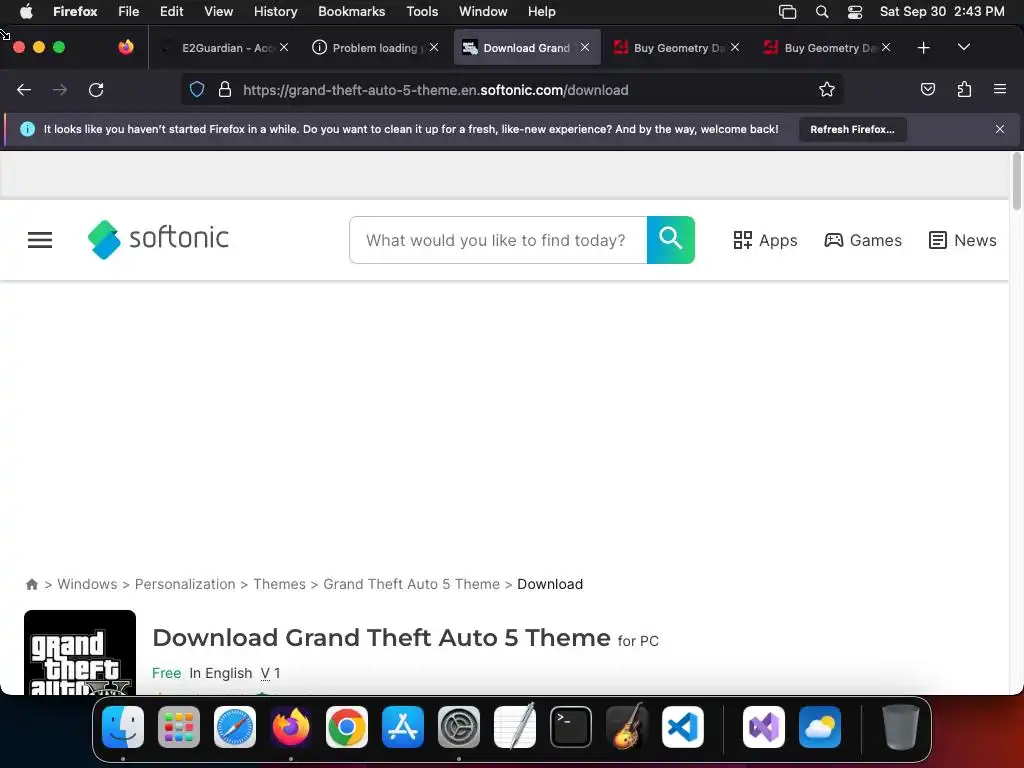
Task: Open GarageBand from the dock
Action: tap(627, 727)
